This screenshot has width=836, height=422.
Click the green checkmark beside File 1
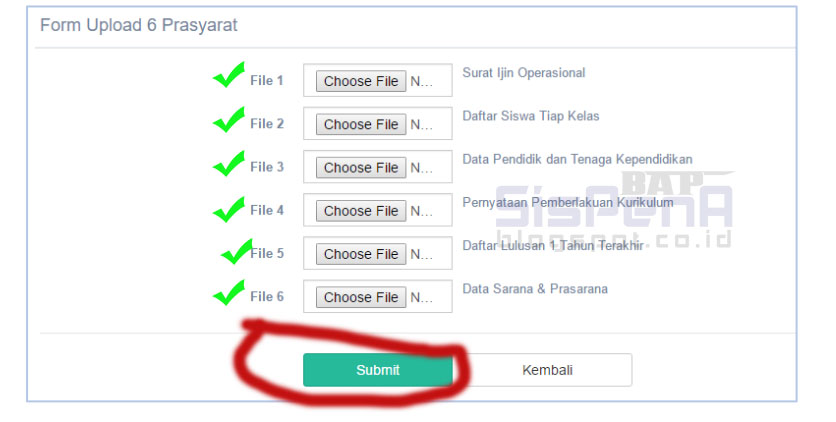229,76
